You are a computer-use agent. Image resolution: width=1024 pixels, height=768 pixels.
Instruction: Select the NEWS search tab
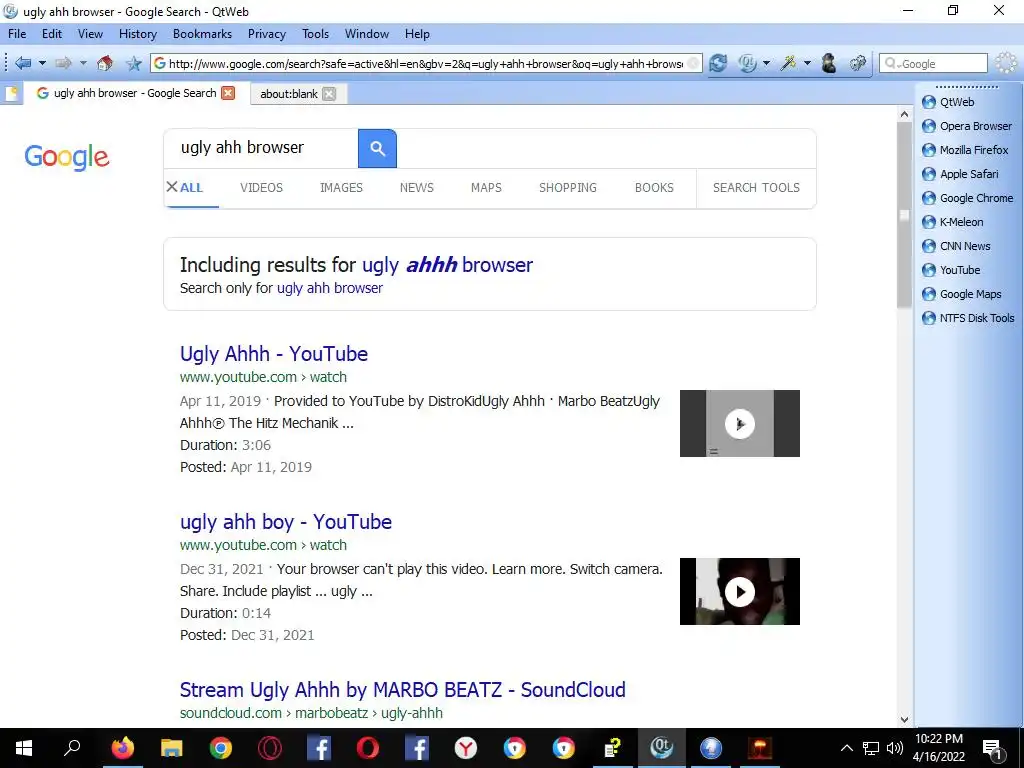click(x=417, y=187)
